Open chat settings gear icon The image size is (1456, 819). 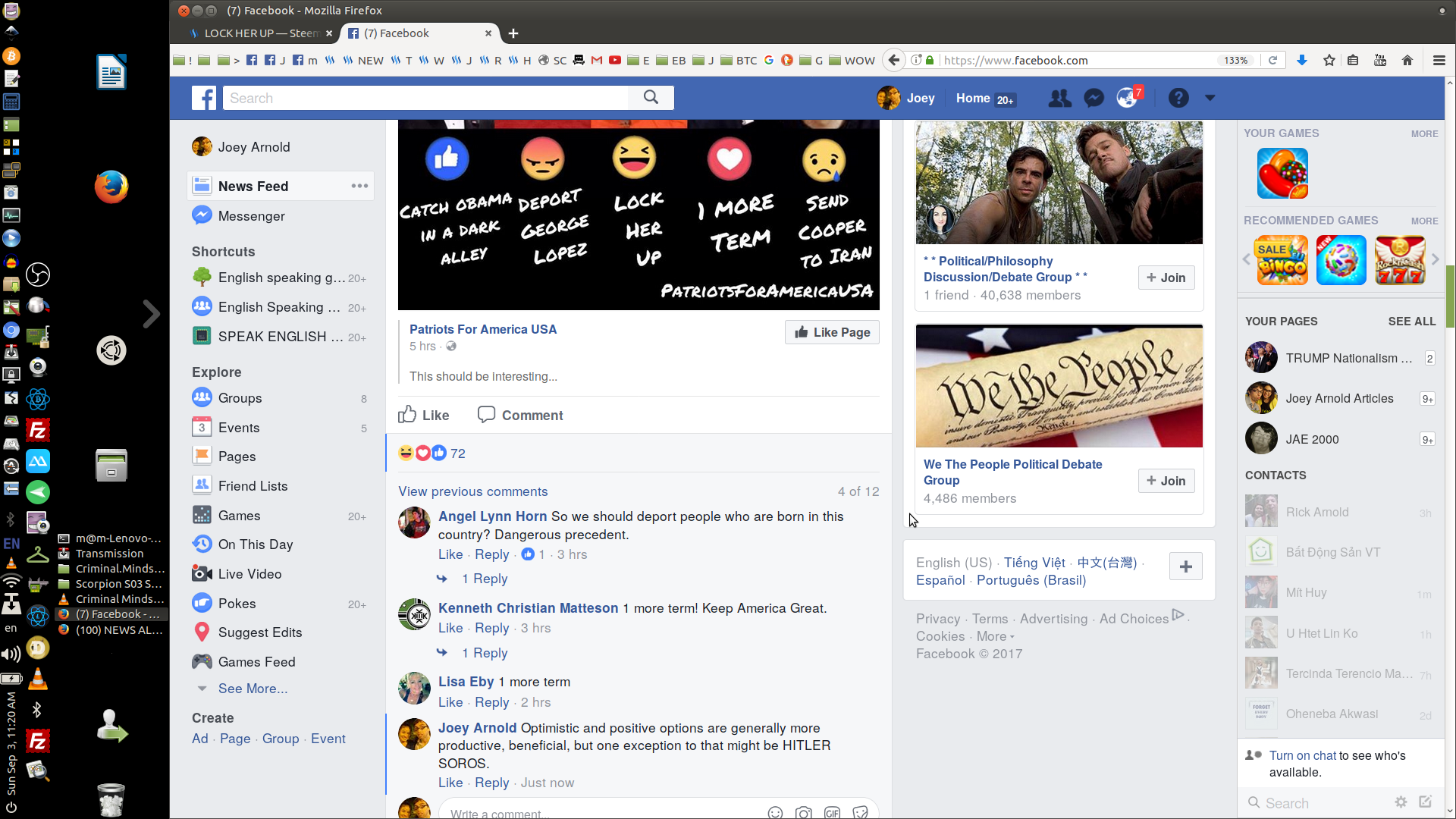pyautogui.click(x=1401, y=802)
